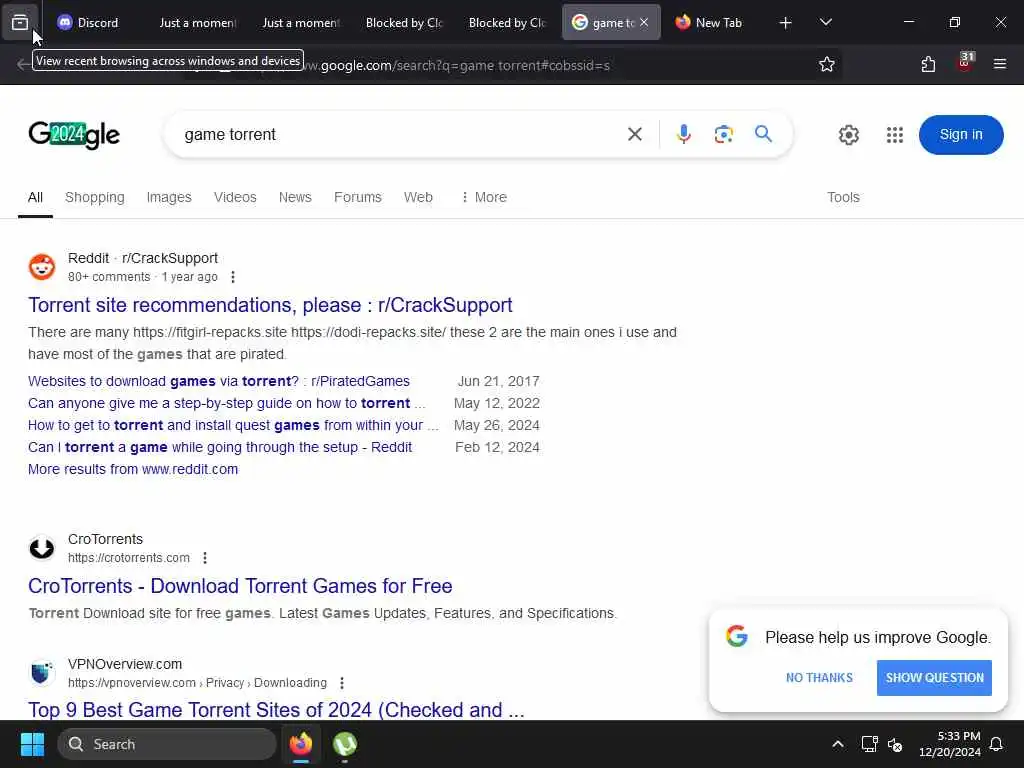This screenshot has height=768, width=1024.
Task: Open 'More results from www.reddit.com' link
Action: point(133,470)
